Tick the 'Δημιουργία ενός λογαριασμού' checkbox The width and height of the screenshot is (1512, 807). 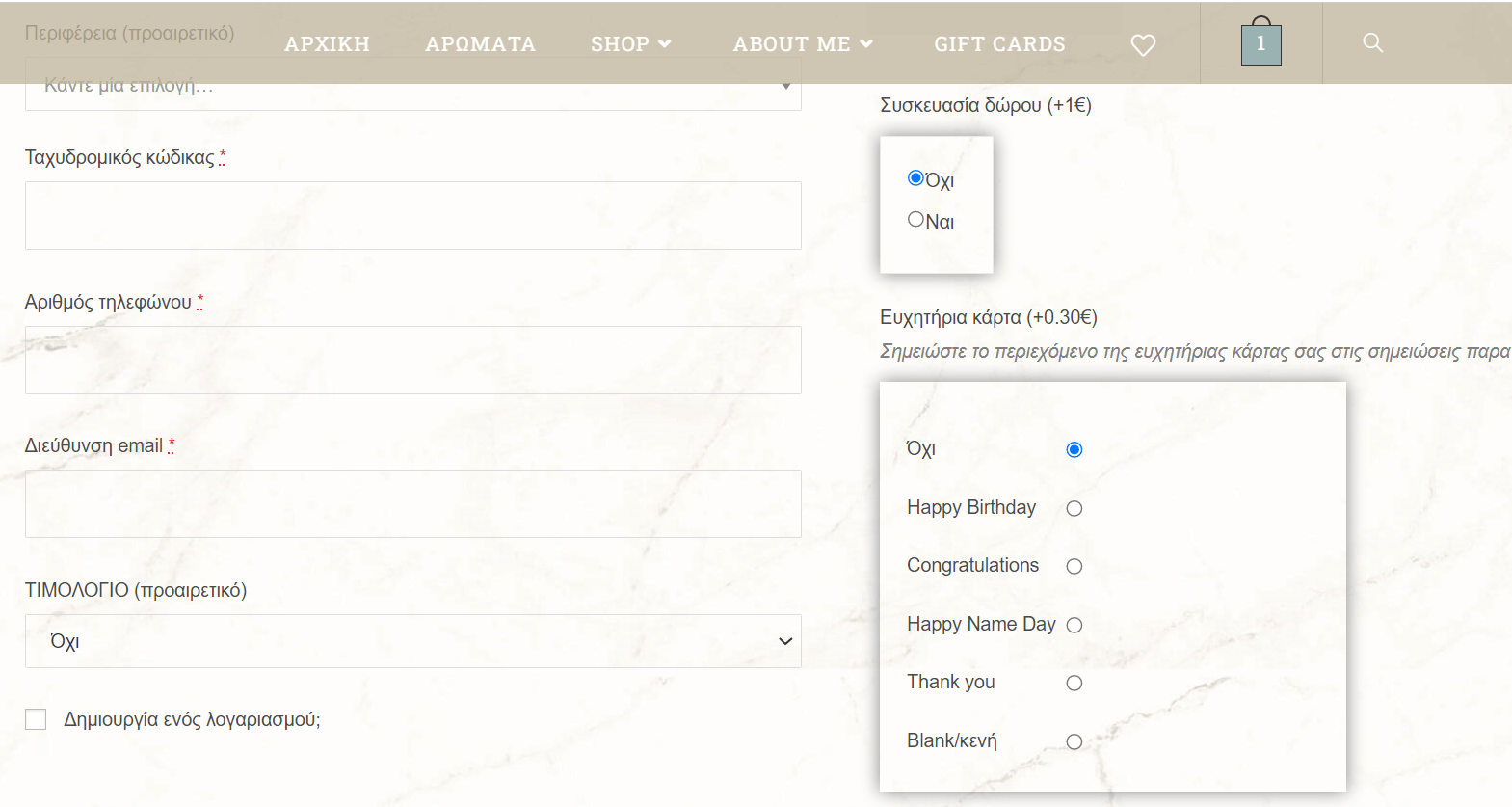(36, 719)
